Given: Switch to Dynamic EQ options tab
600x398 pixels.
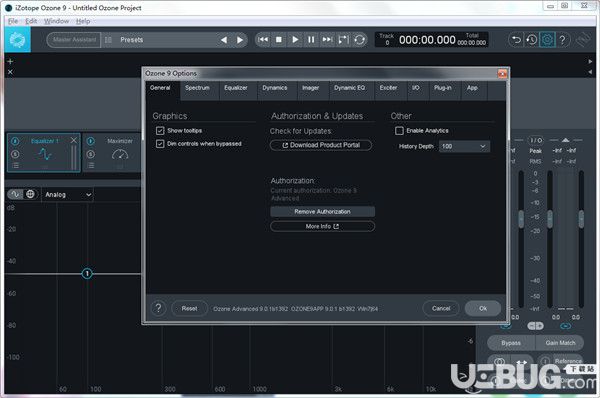Looking at the screenshot, I should coord(349,88).
